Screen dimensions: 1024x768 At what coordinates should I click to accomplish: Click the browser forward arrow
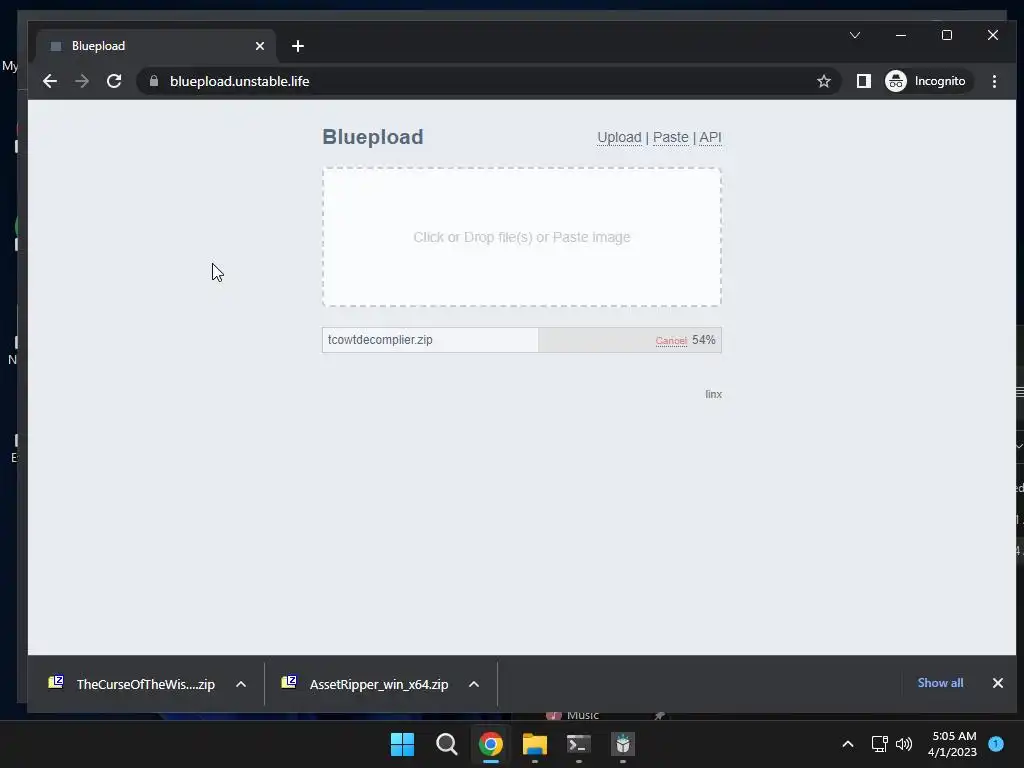(x=82, y=81)
